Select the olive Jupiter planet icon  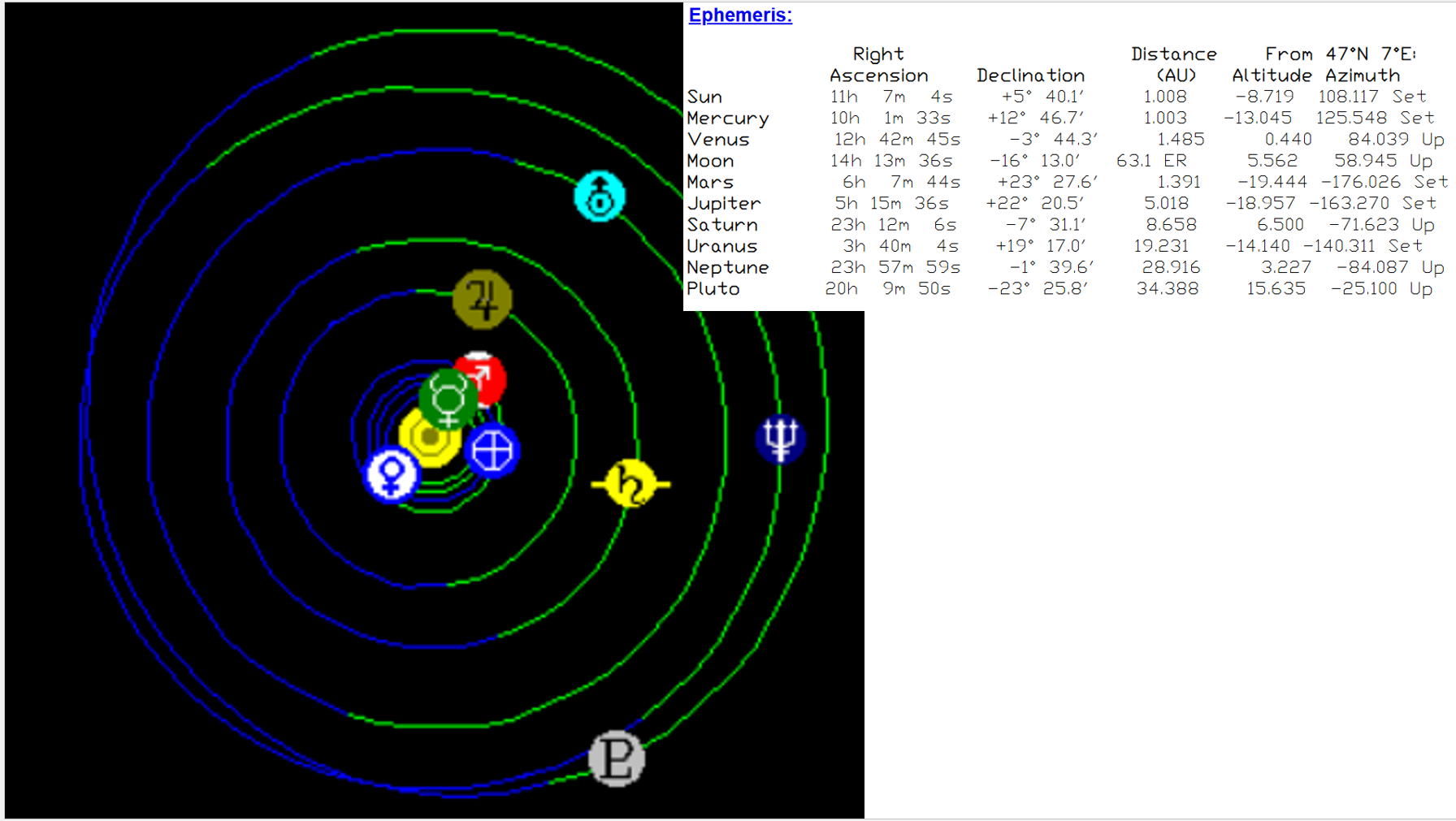483,300
